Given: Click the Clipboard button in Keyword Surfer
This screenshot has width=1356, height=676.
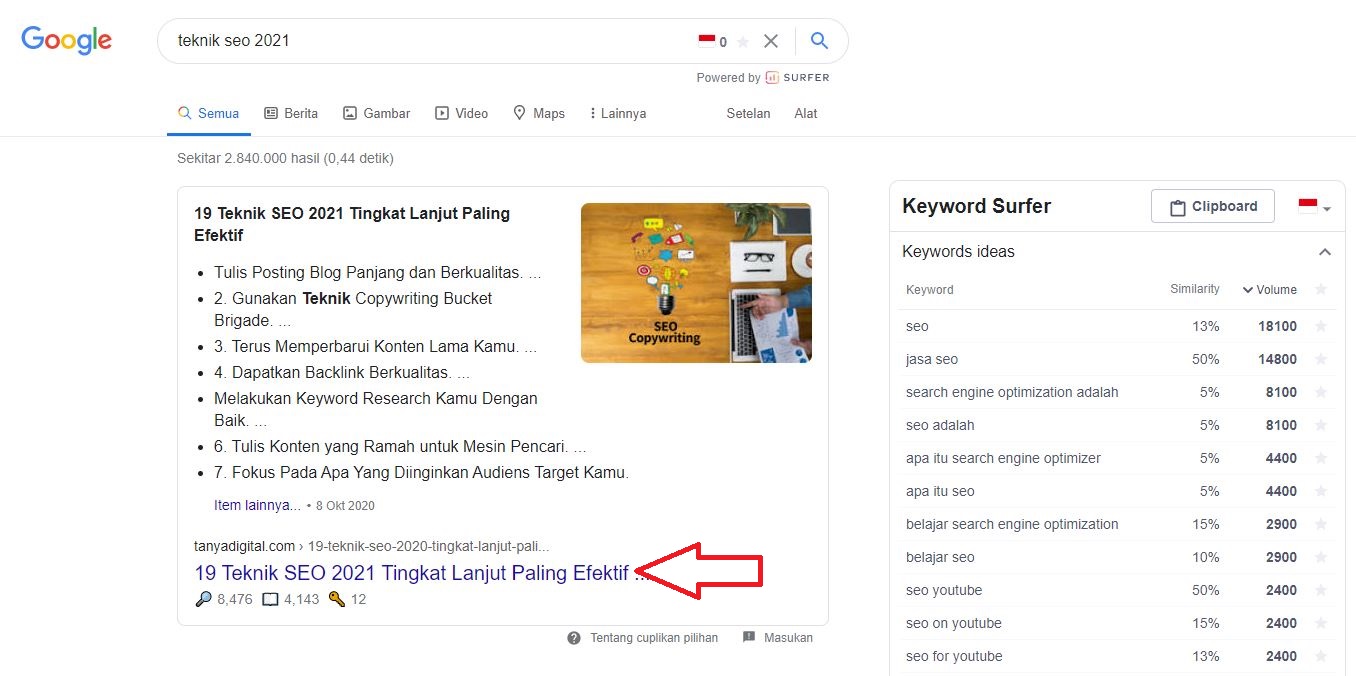Looking at the screenshot, I should tap(1213, 206).
